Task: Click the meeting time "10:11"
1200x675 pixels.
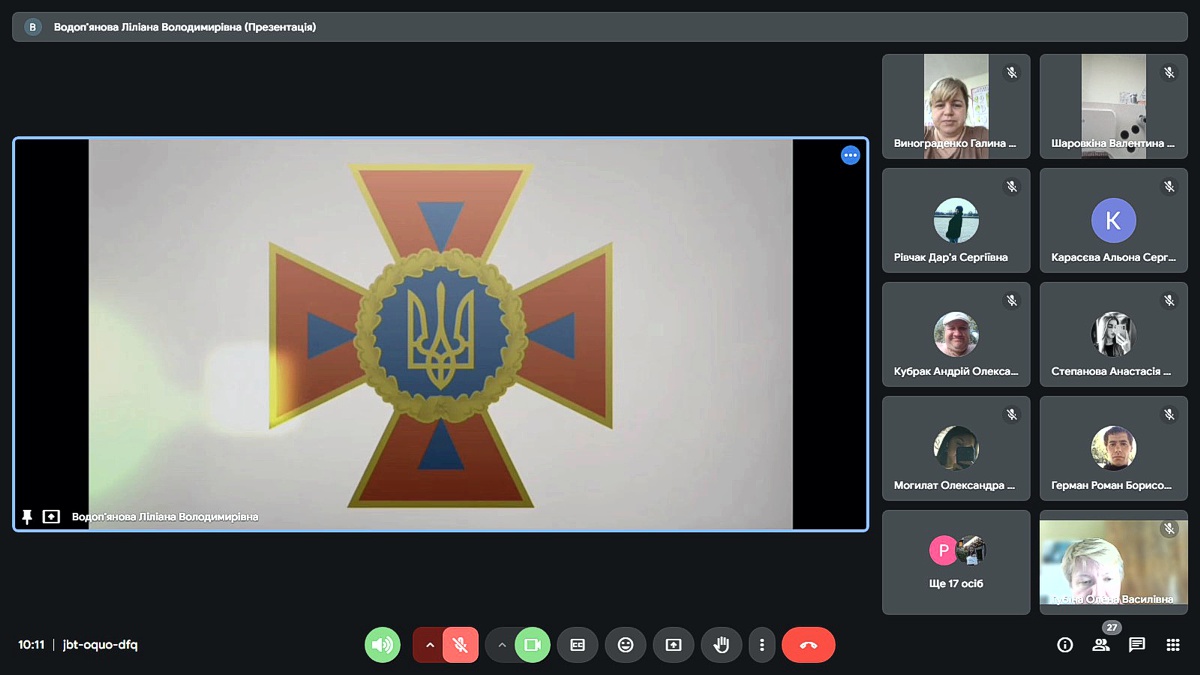Action: 31,645
